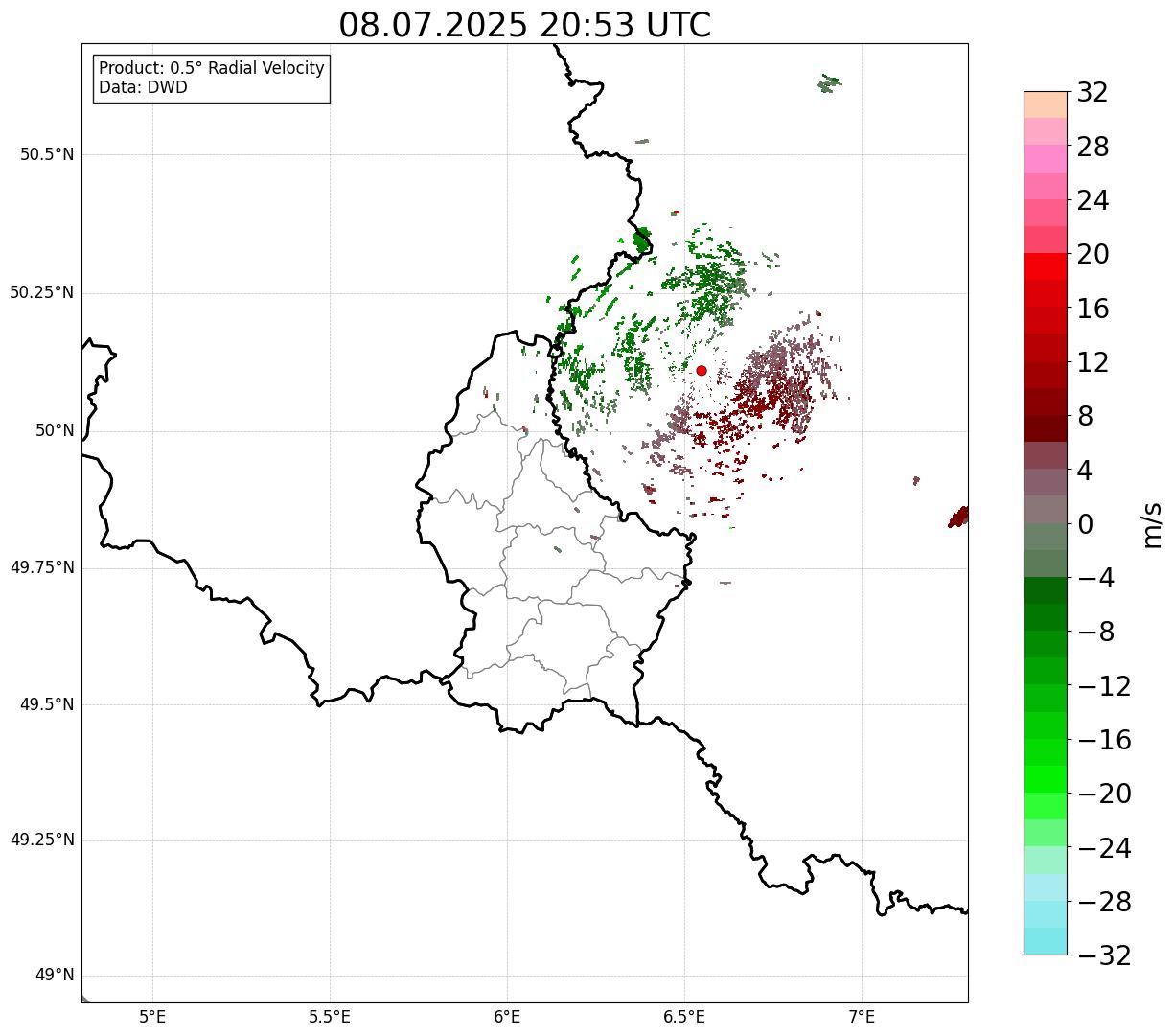
Task: Click the colorbar tick label −20
Action: (x=1104, y=794)
